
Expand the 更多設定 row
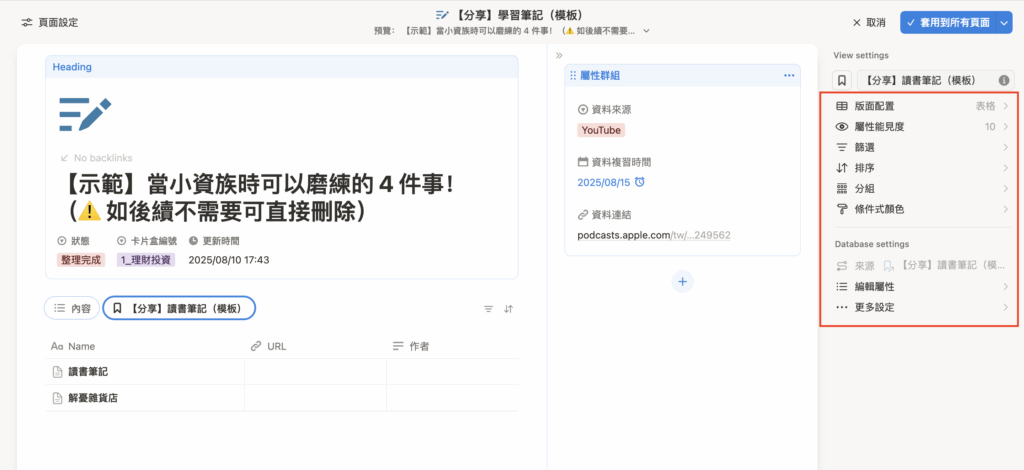click(x=920, y=307)
